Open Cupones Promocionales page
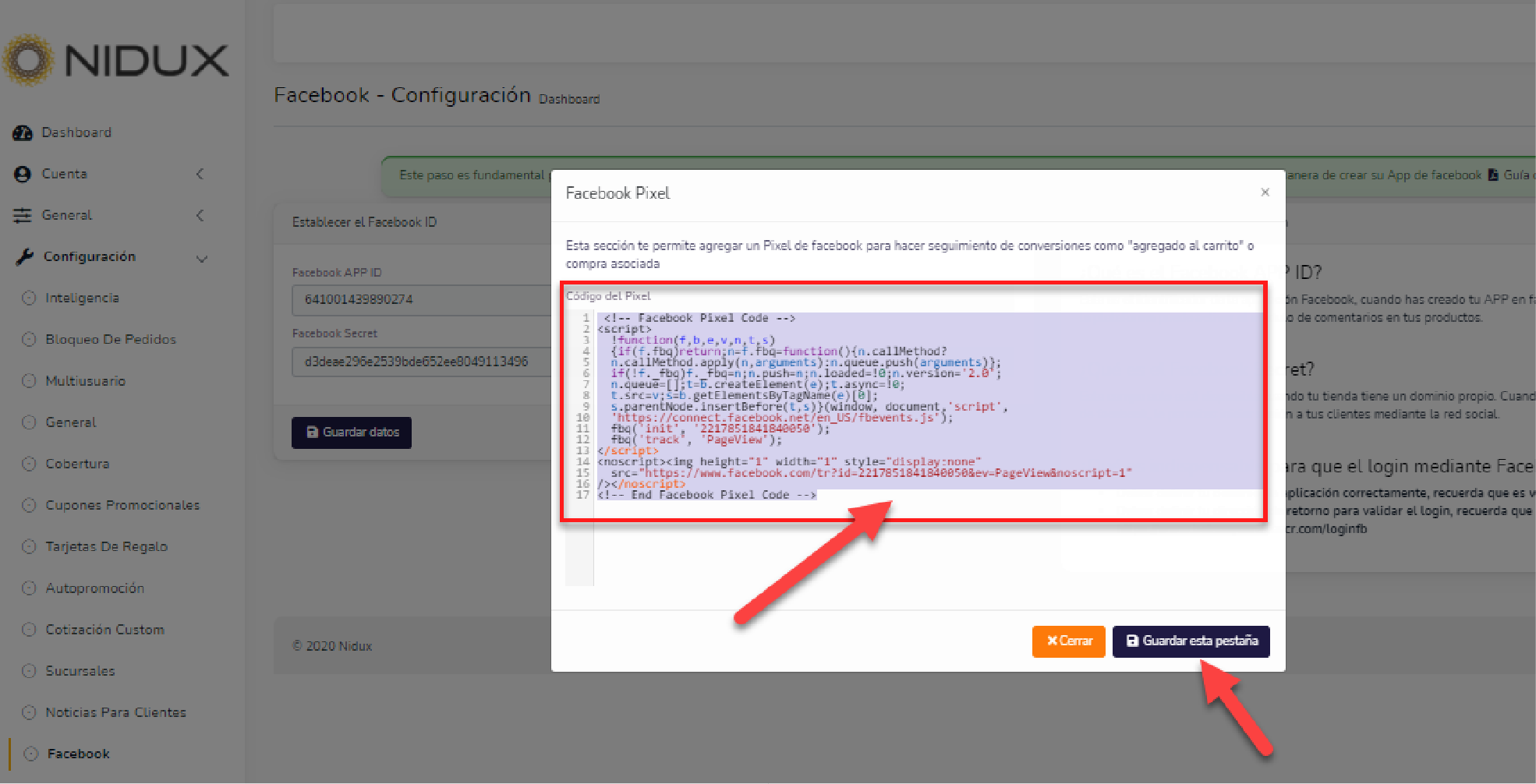Image resolution: width=1536 pixels, height=784 pixels. (122, 505)
